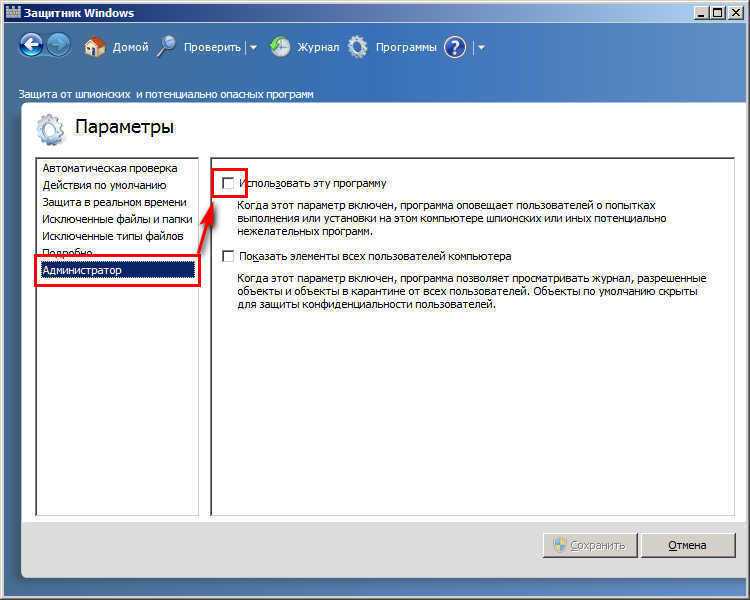The image size is (750, 600).
Task: Click the Сохранить button
Action: pos(590,545)
